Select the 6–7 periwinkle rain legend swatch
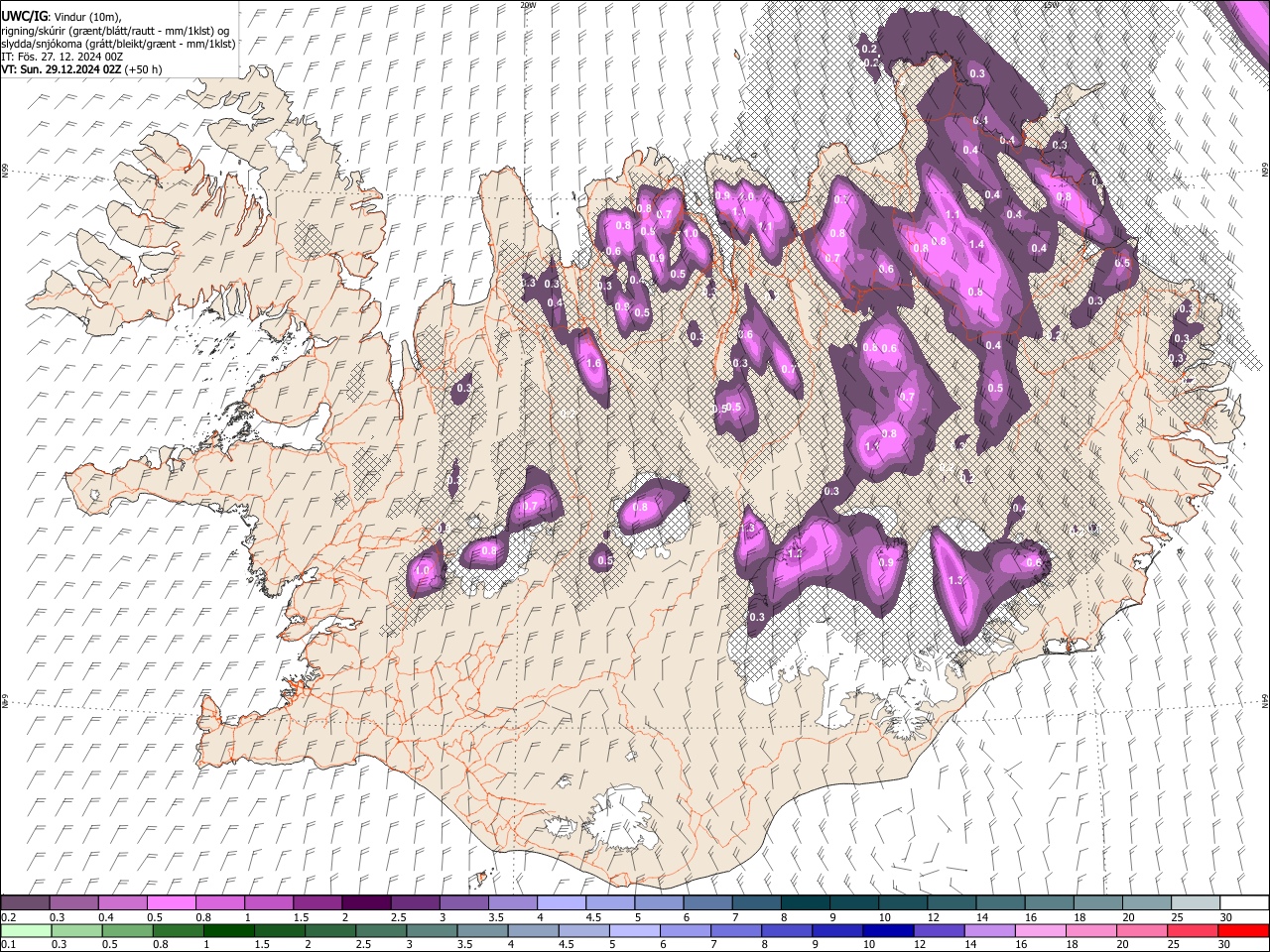The height and width of the screenshot is (952, 1270). (x=685, y=930)
